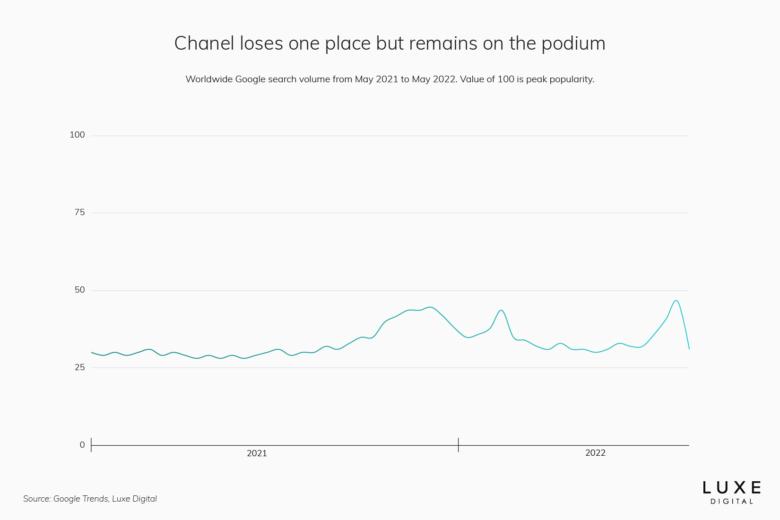This screenshot has height=520, width=780.
Task: Select the 2021 label on the x-axis
Action: click(257, 453)
